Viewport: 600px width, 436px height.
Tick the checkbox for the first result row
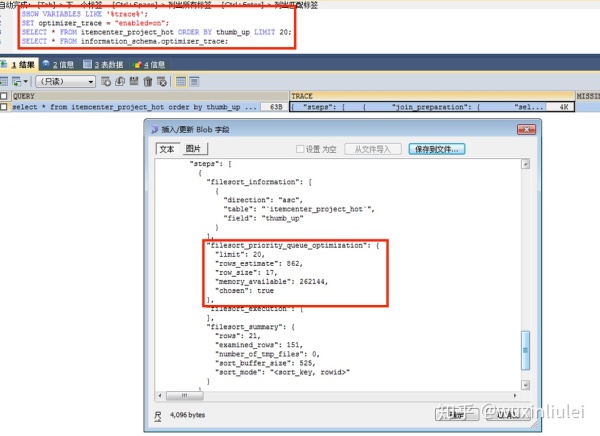tap(5, 106)
